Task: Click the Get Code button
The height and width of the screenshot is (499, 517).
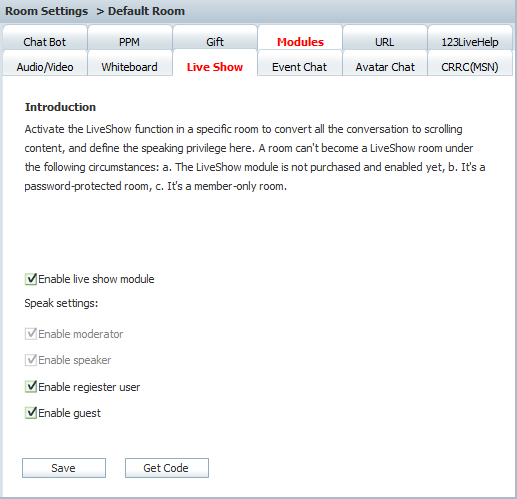Action: 167,468
